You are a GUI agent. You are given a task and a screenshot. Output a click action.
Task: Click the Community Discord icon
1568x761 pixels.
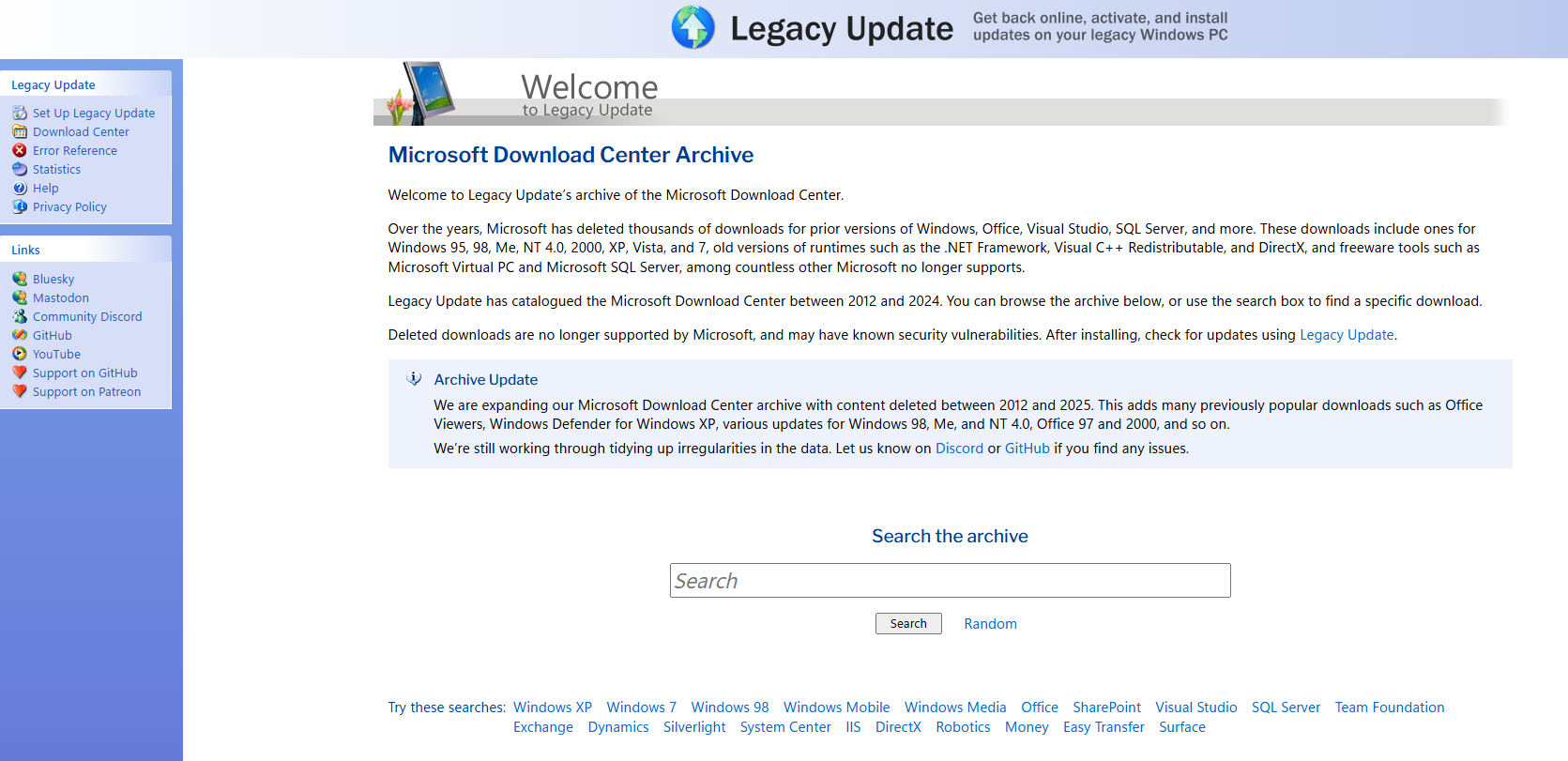point(20,316)
